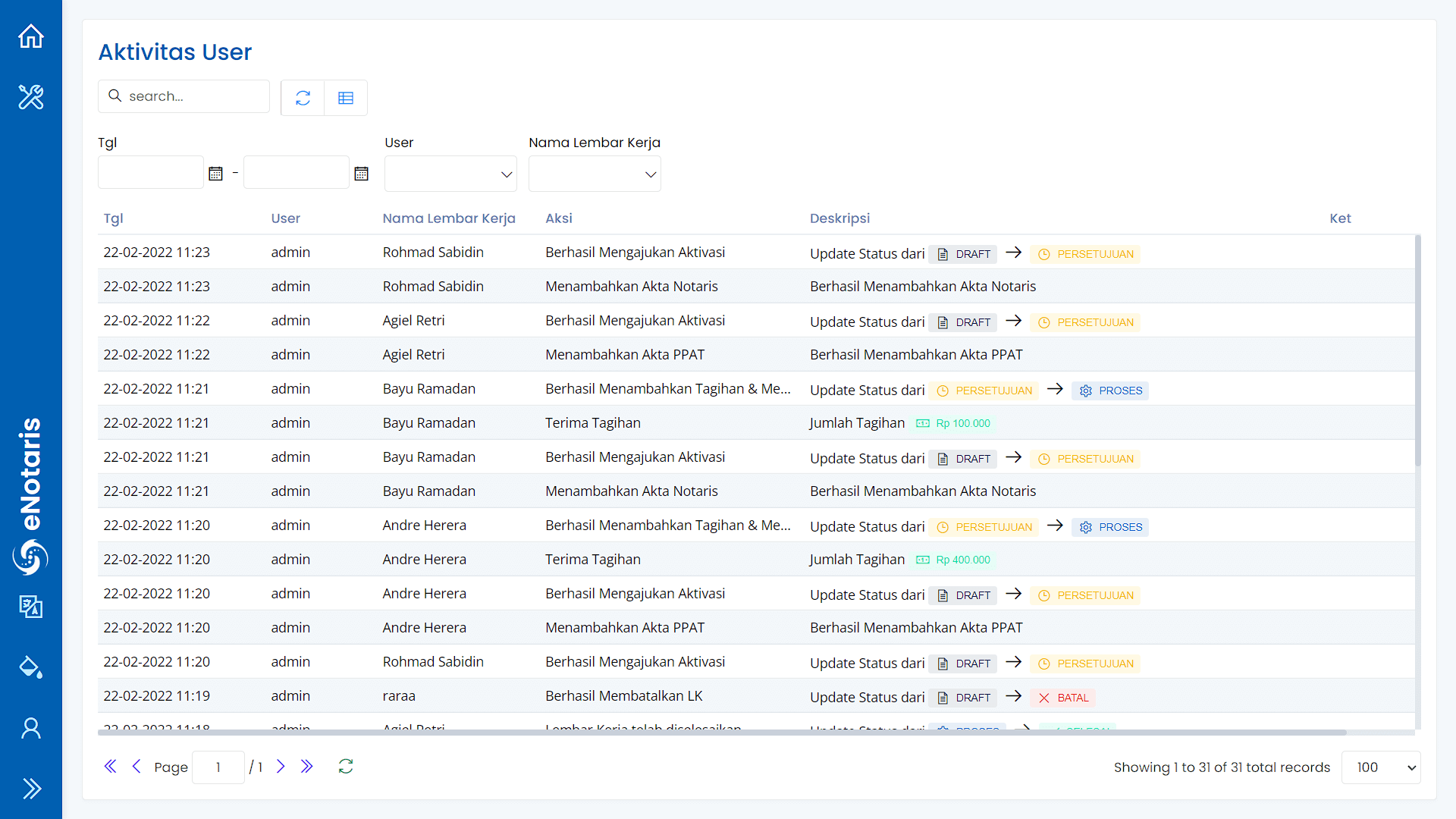Open the User filter dropdown
Image resolution: width=1456 pixels, height=819 pixels.
click(450, 174)
